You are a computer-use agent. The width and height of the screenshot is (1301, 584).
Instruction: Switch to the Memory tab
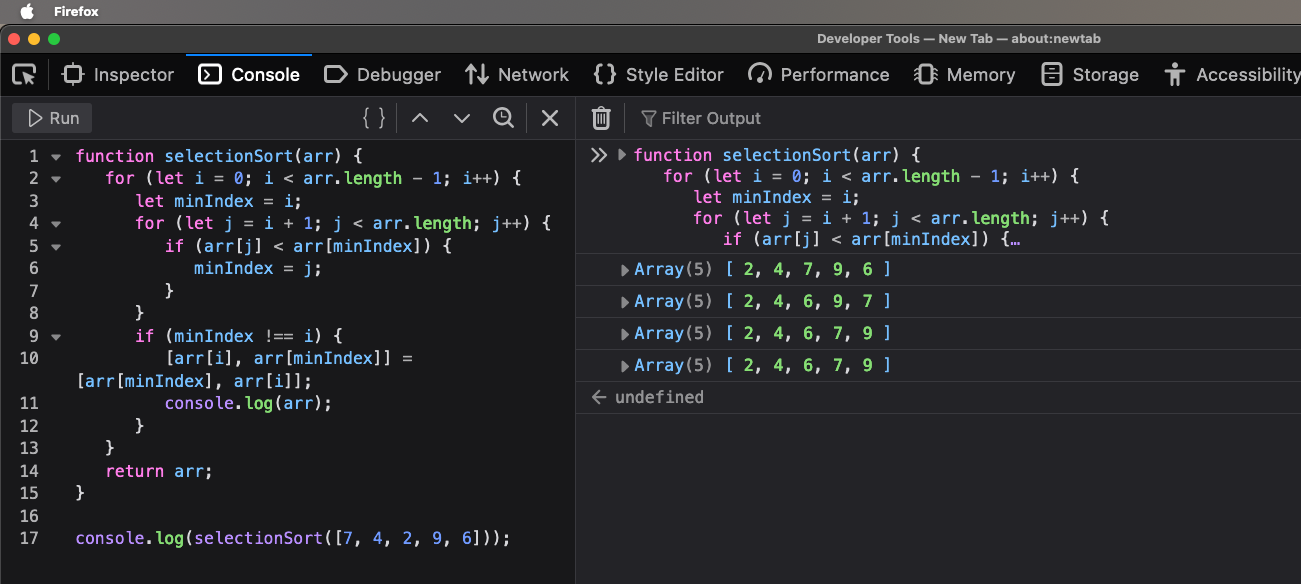964,74
